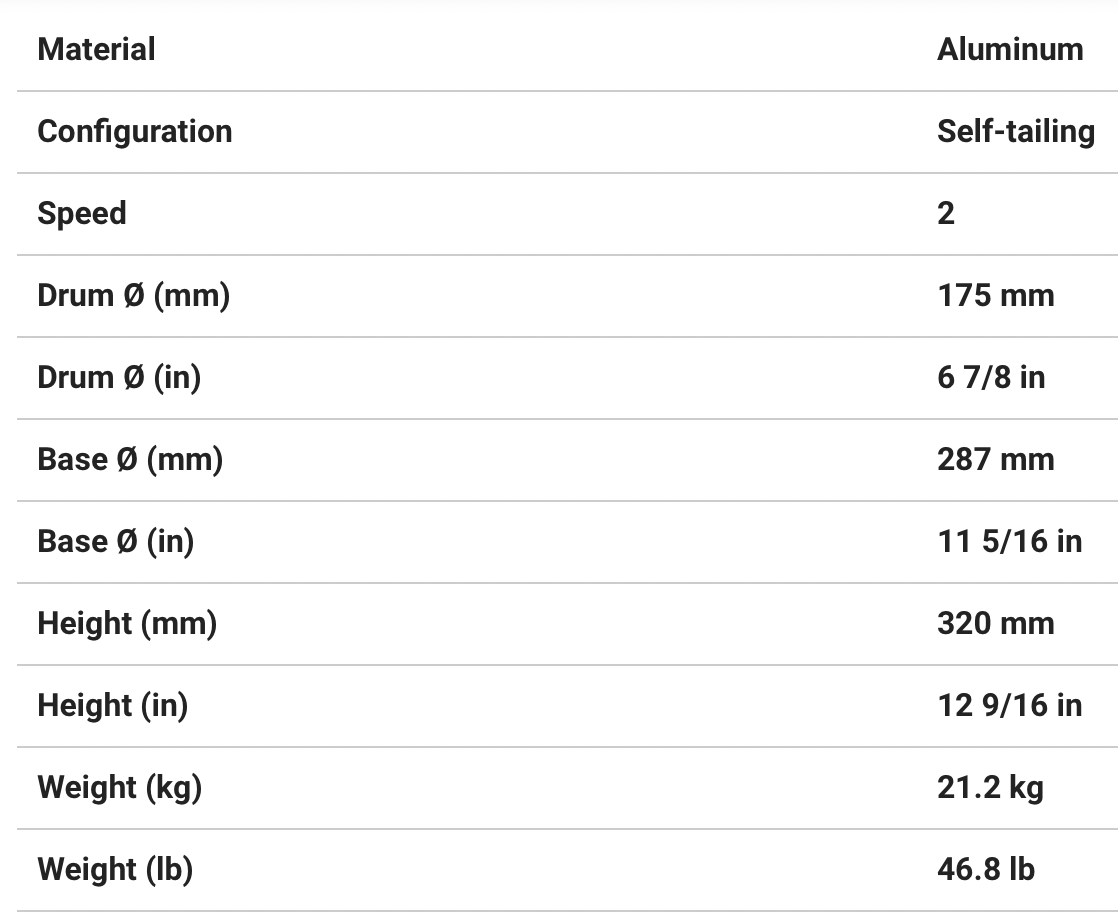Click the Base Ø (in) label
Image resolution: width=1118 pixels, height=920 pixels.
click(x=116, y=541)
